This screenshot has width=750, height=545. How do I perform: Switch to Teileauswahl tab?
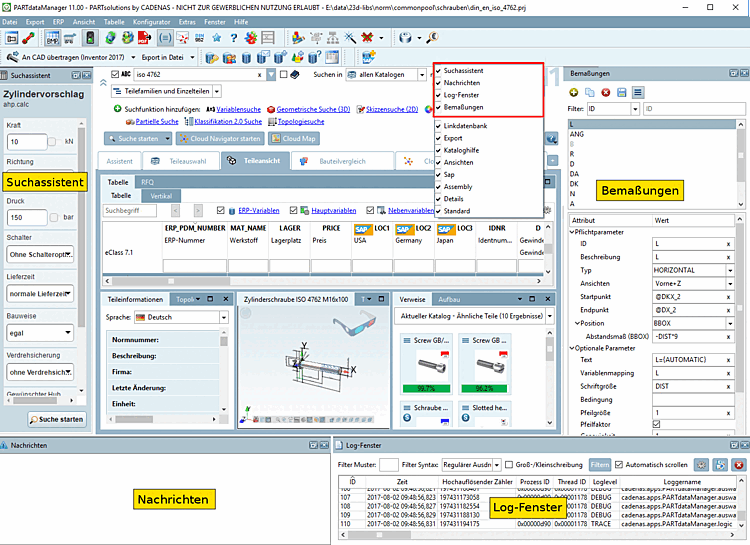pos(179,161)
